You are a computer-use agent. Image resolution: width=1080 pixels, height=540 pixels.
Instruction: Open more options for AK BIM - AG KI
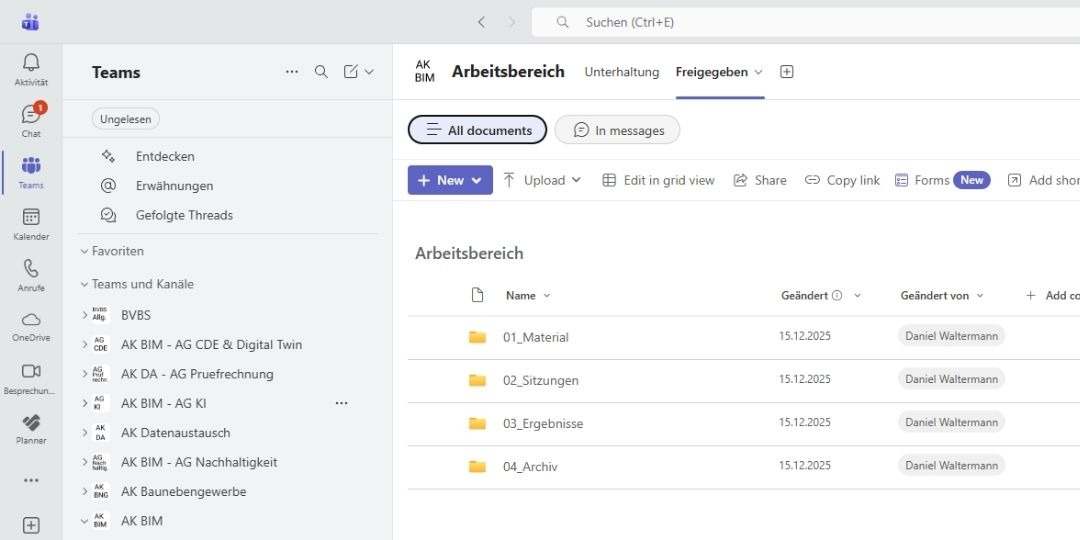[341, 403]
